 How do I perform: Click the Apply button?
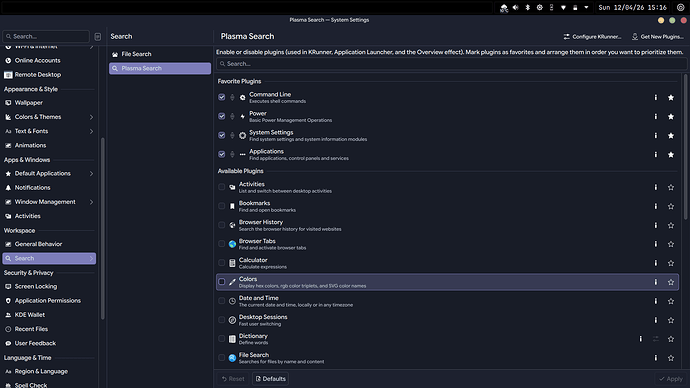671,379
